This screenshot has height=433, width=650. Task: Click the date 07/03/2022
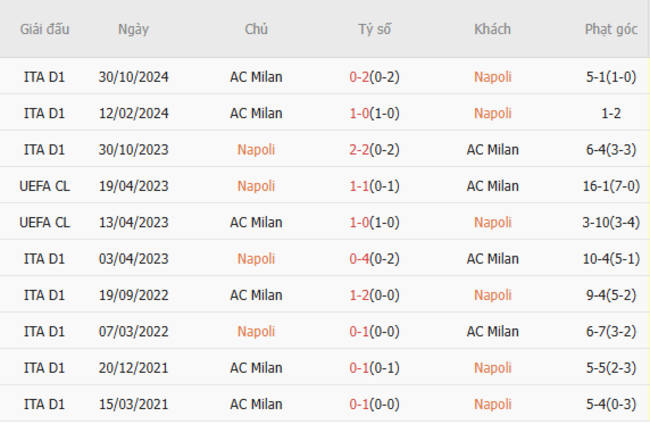click(x=133, y=331)
